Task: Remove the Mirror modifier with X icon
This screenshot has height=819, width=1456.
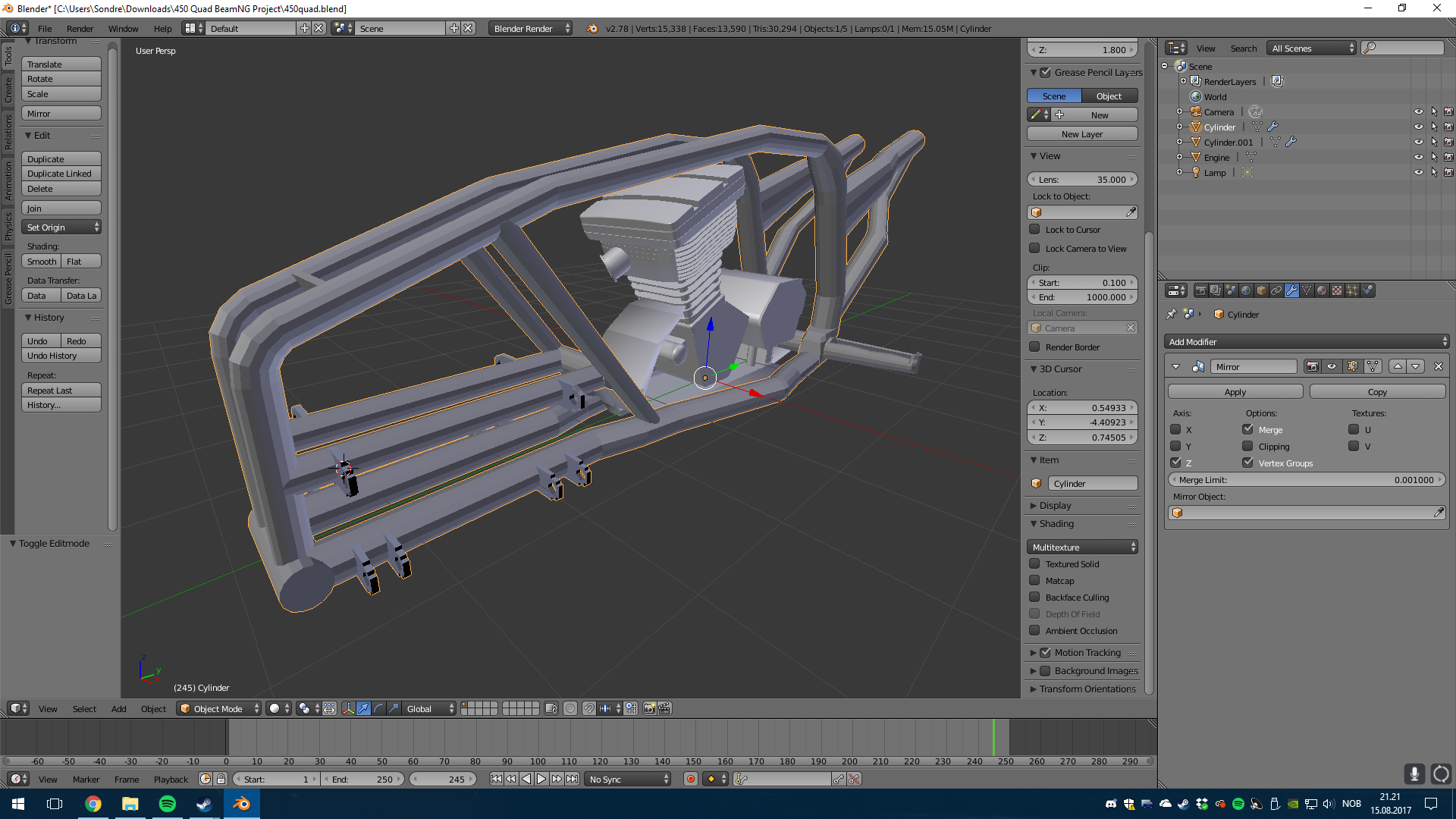Action: pos(1438,366)
